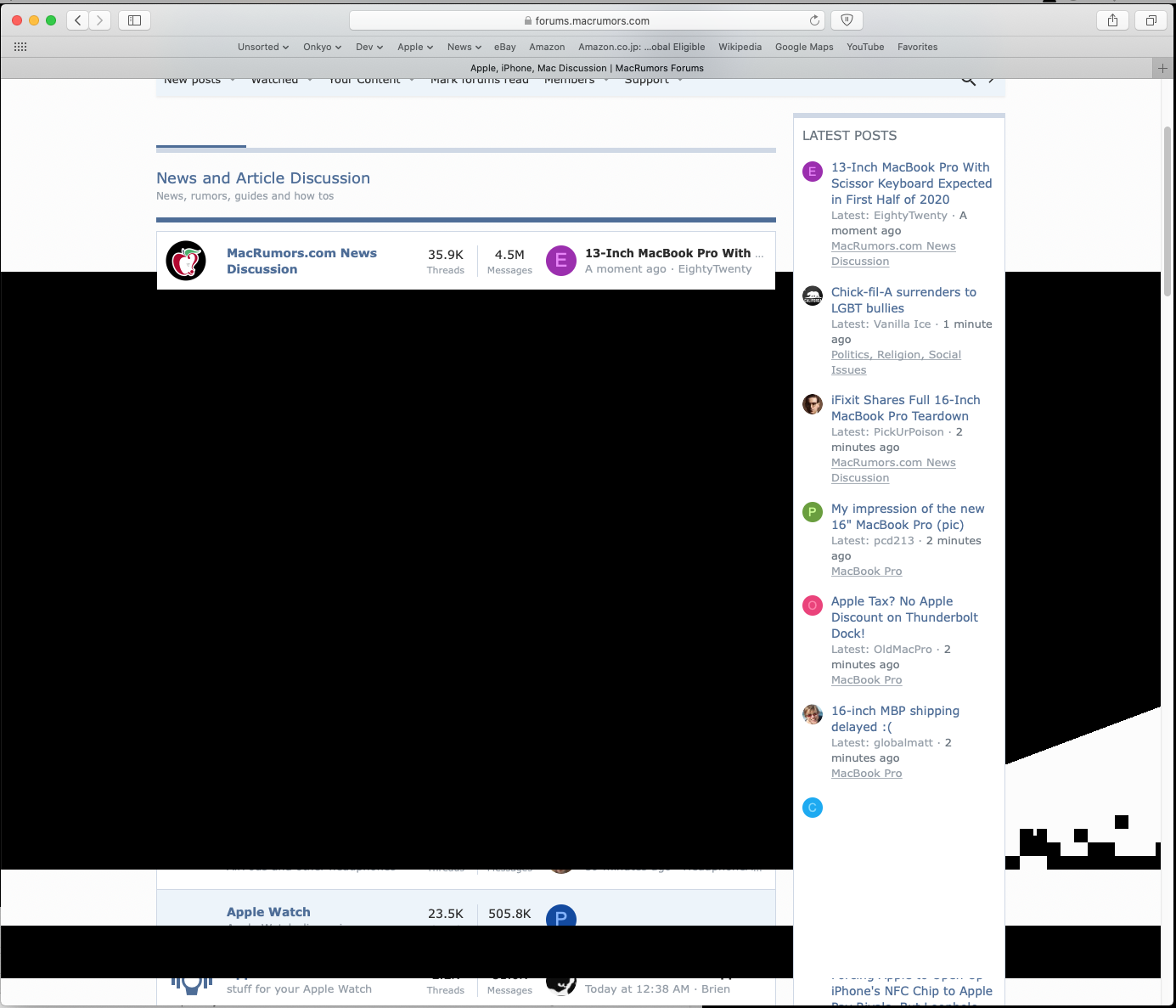Toggle the content blocker shield
The width and height of the screenshot is (1176, 1008).
point(846,20)
